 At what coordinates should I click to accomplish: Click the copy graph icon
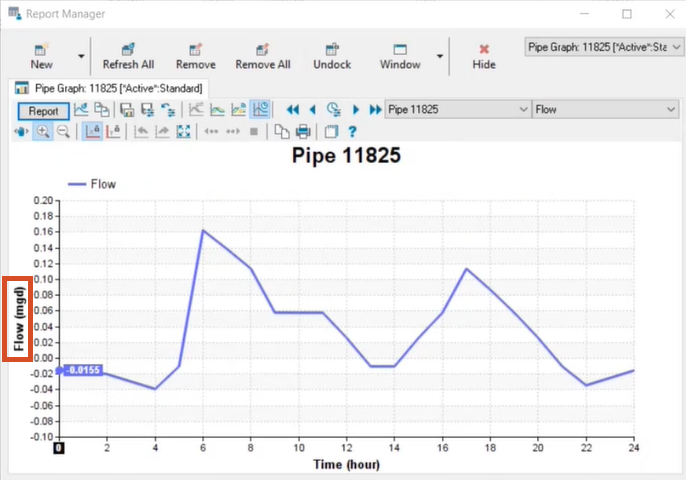coord(282,131)
